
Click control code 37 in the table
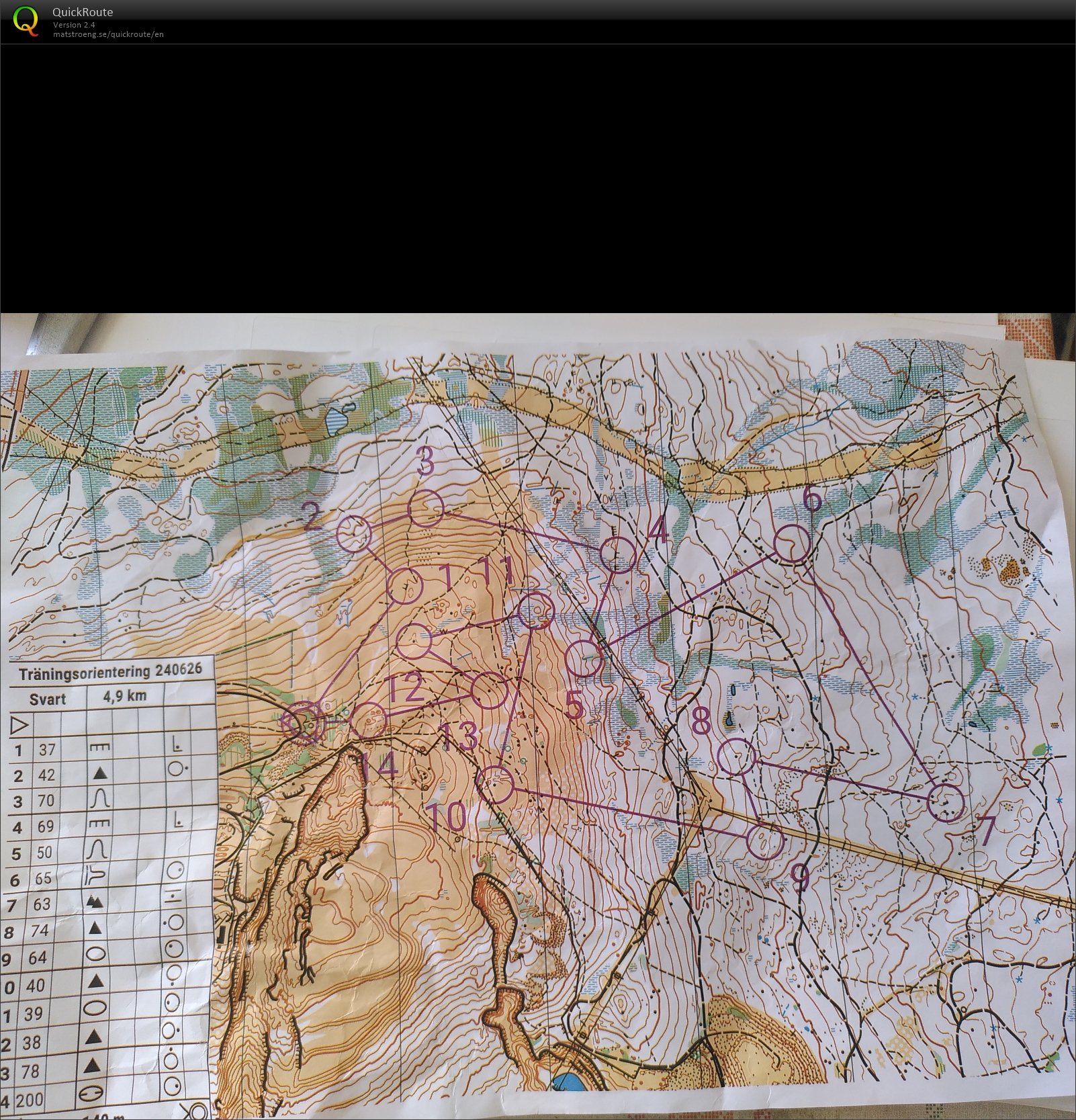pyautogui.click(x=46, y=750)
